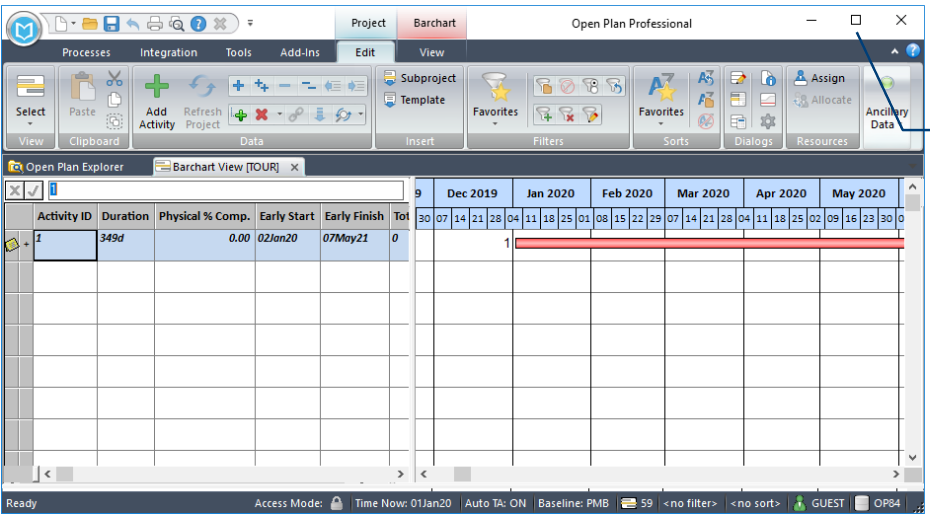Open dropdown arrow beside red delete X
This screenshot has width=930, height=520.
click(x=279, y=114)
